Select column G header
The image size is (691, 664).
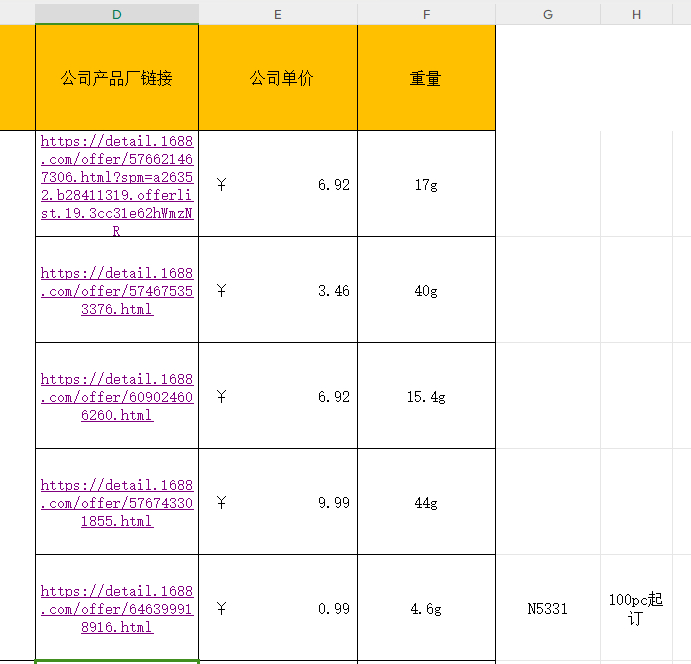click(x=548, y=14)
